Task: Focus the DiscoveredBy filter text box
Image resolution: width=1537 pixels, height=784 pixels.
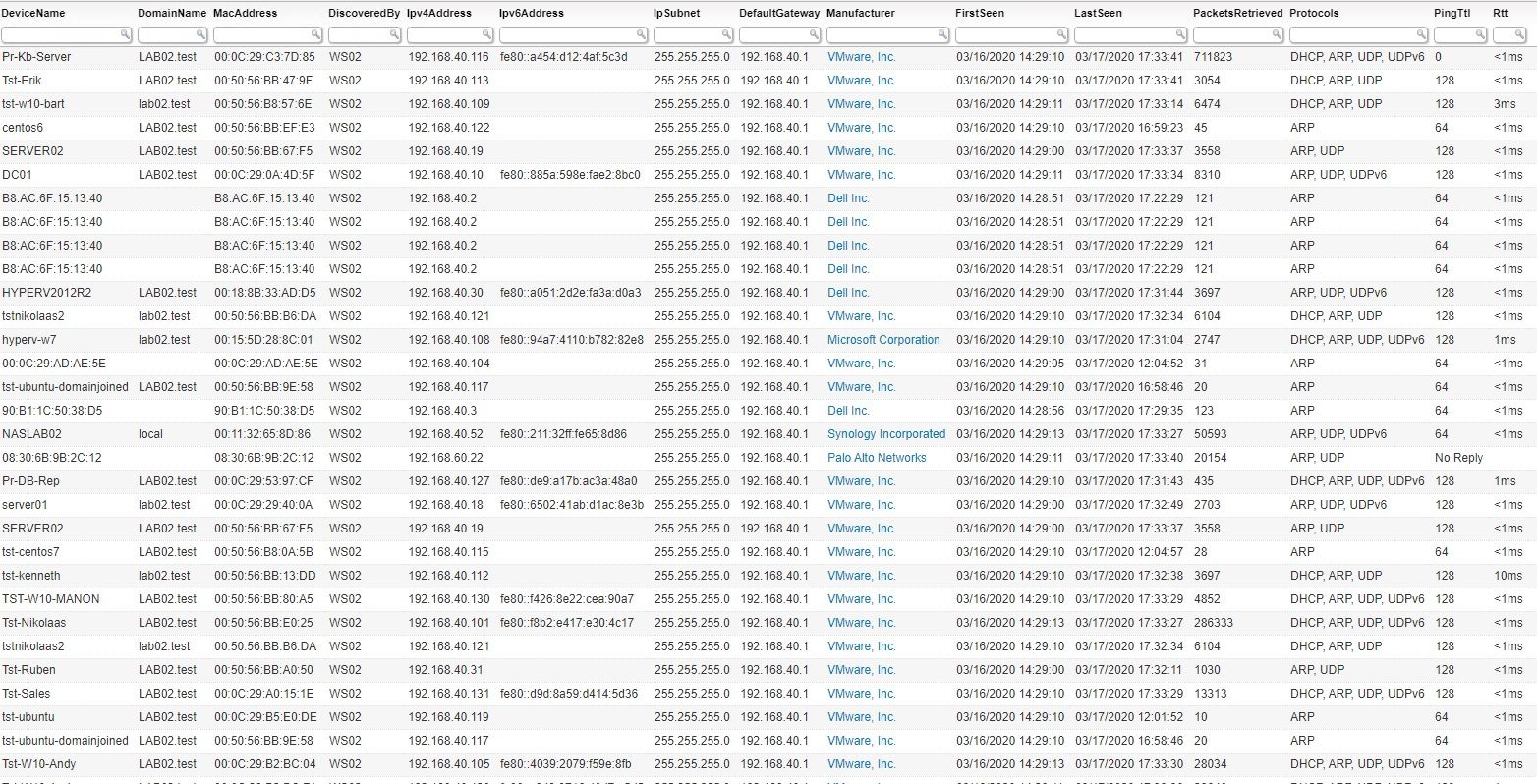Action: pyautogui.click(x=359, y=34)
